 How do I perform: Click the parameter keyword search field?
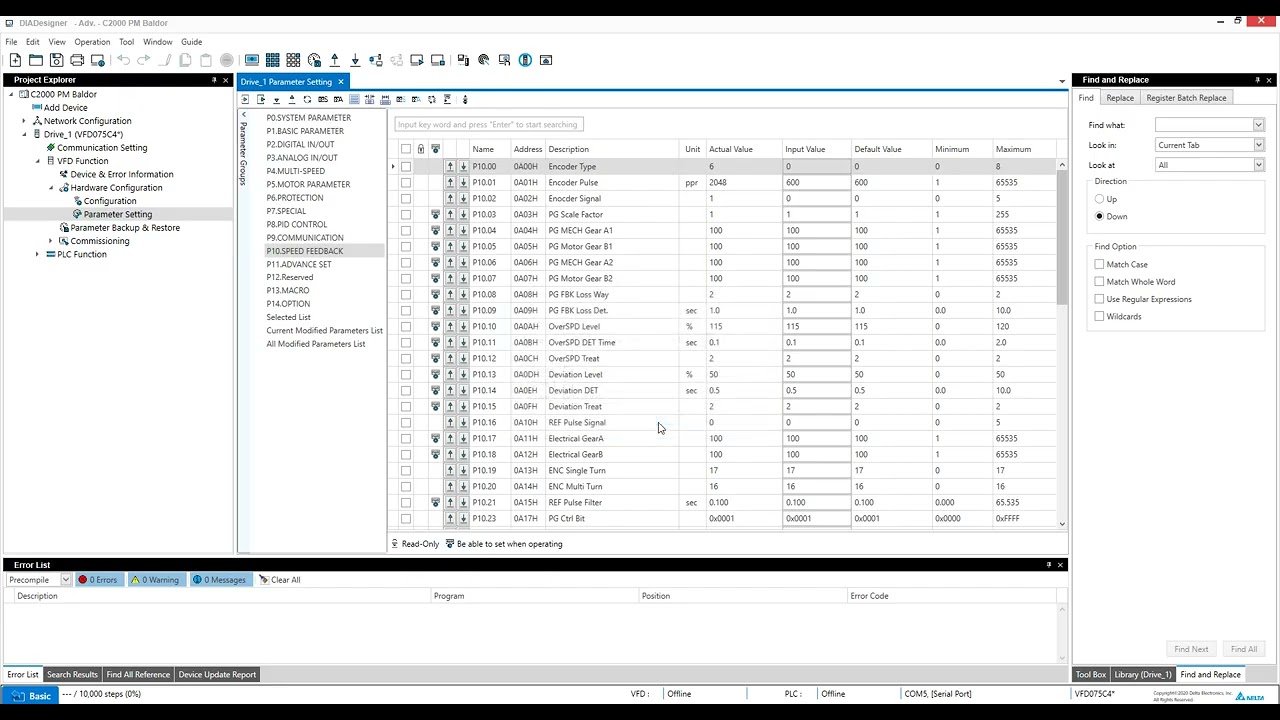coord(488,124)
